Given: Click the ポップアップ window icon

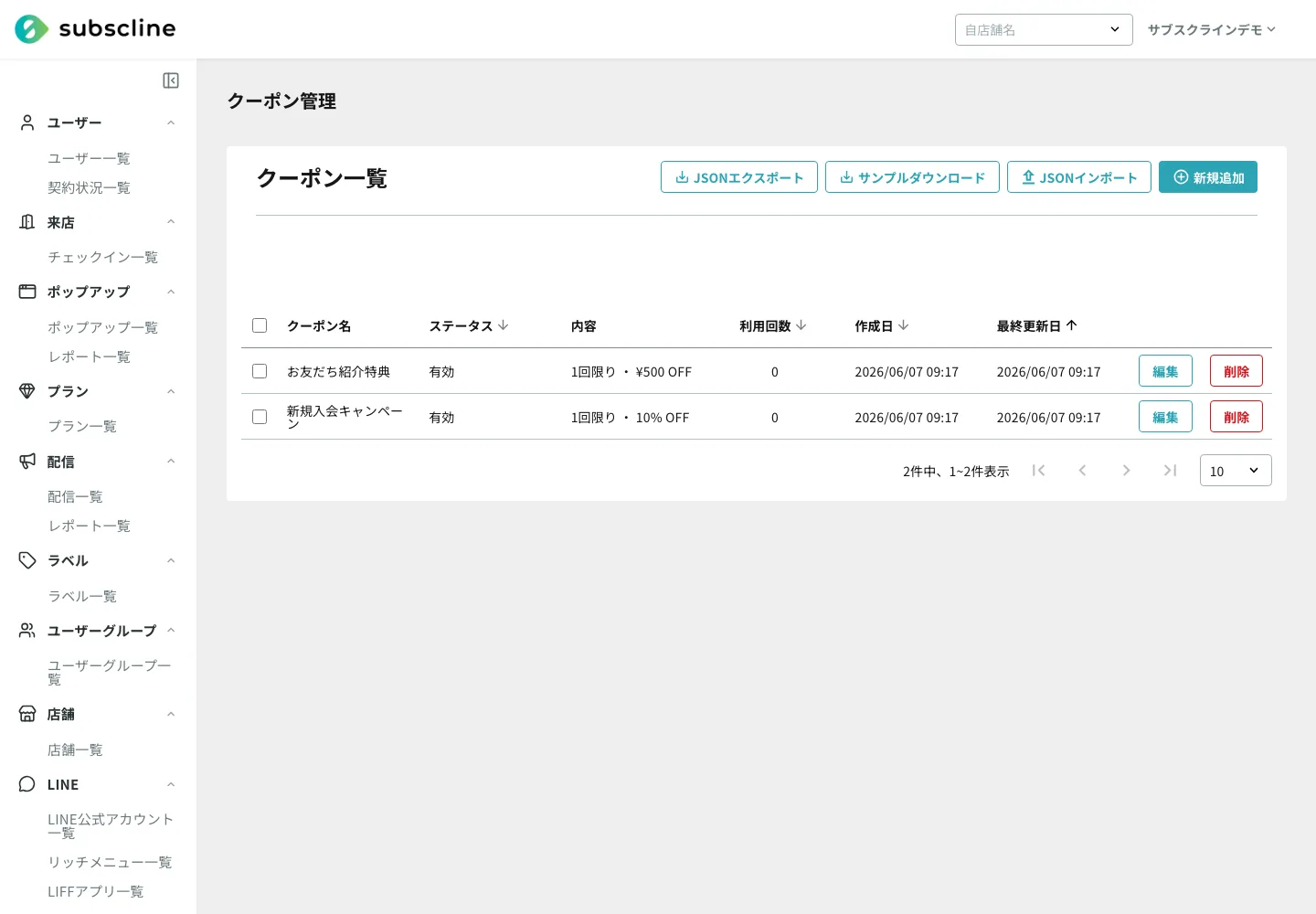Looking at the screenshot, I should click(x=27, y=292).
